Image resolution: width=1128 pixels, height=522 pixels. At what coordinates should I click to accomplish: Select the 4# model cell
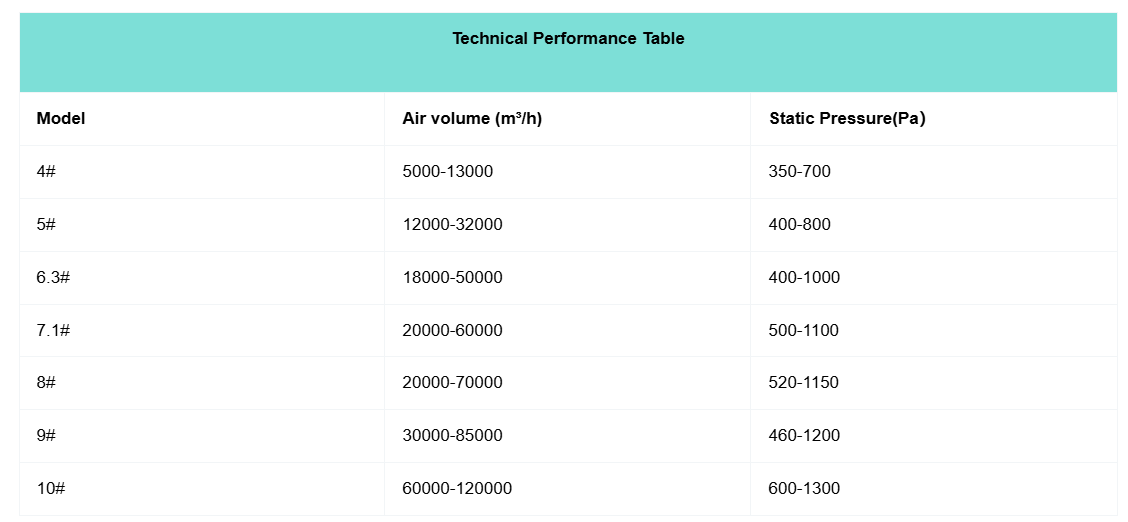[x=46, y=172]
